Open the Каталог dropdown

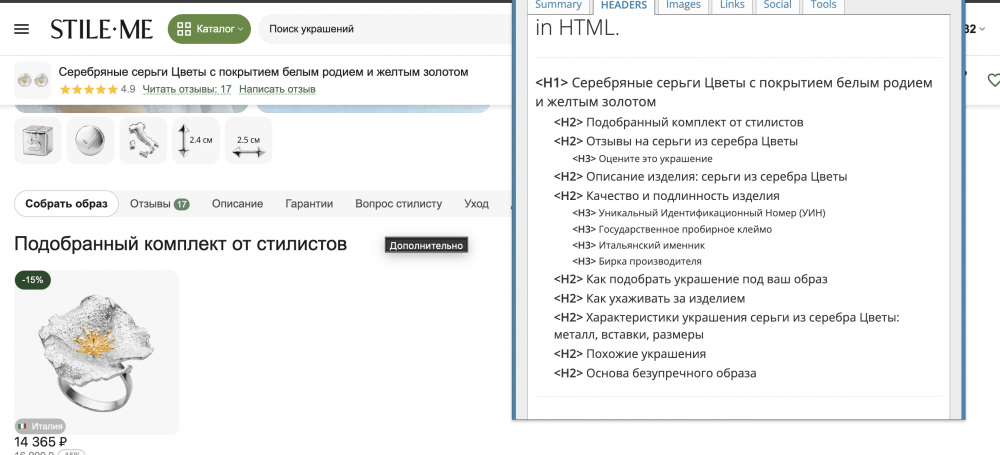pos(209,29)
